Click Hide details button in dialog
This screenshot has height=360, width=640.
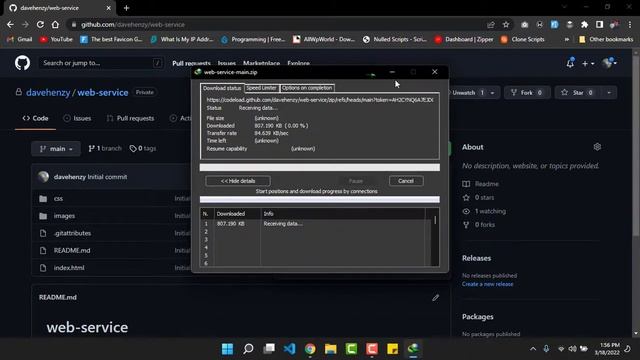238,181
